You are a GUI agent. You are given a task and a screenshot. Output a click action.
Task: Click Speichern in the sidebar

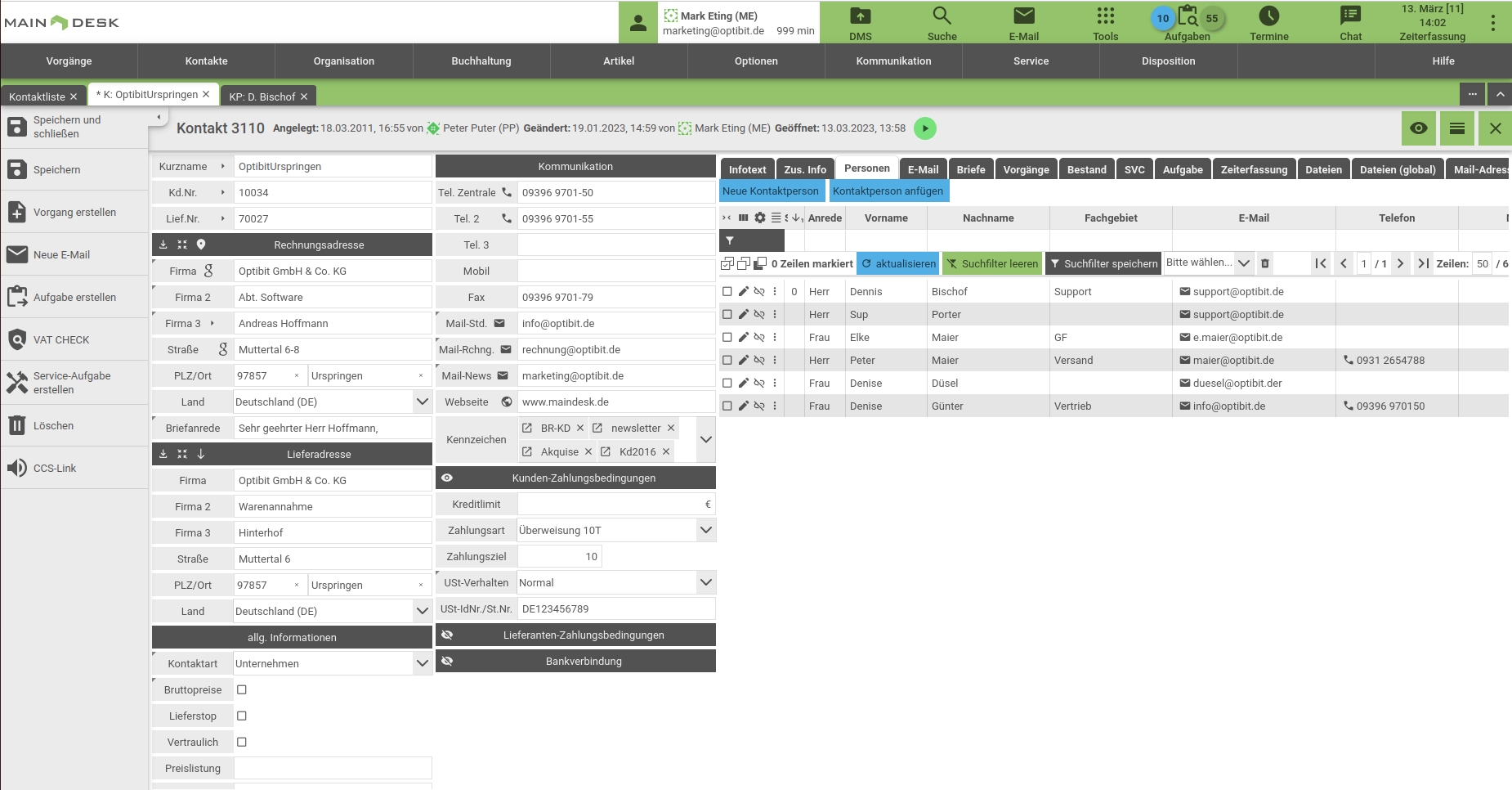74,170
